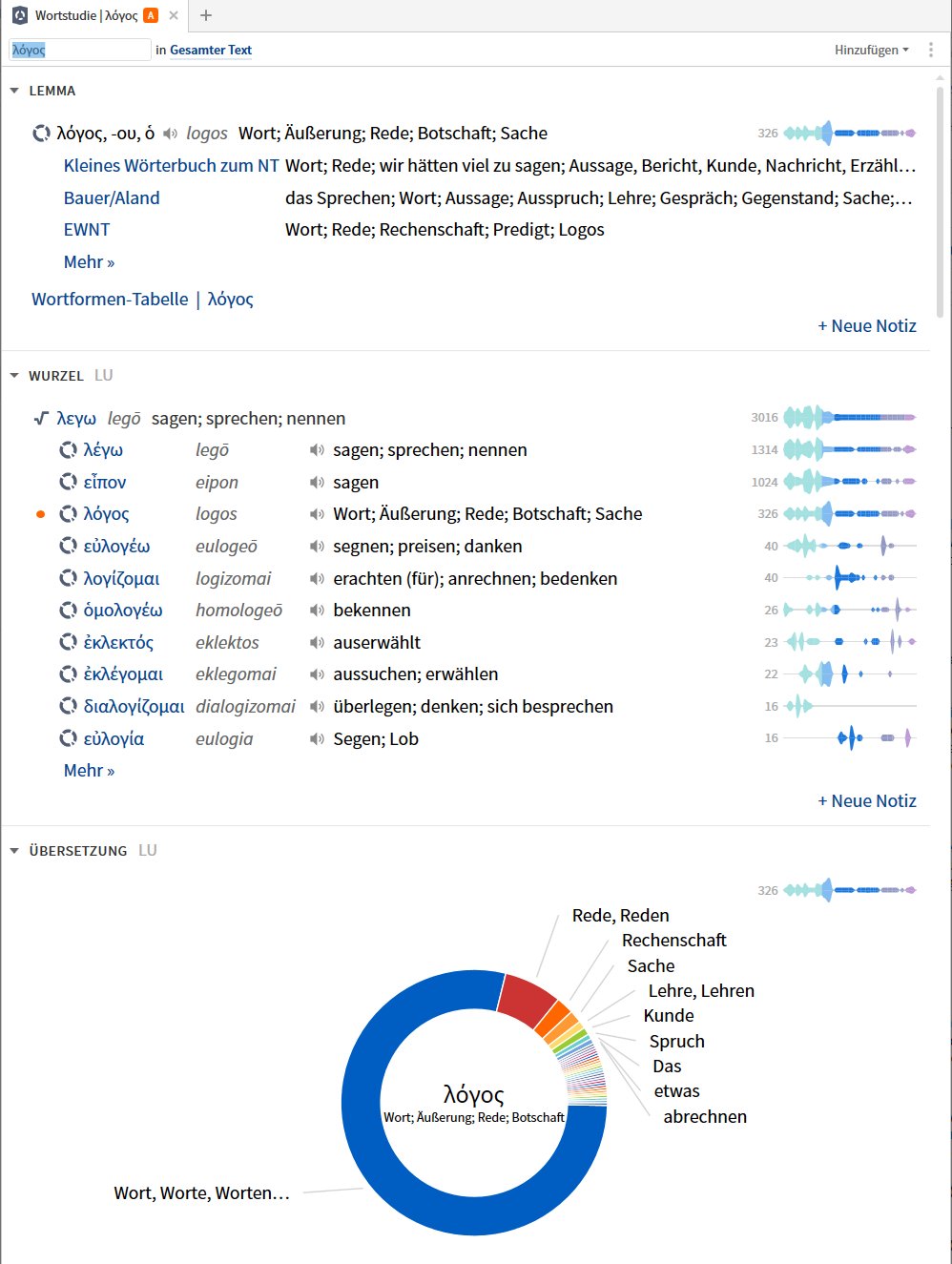The height and width of the screenshot is (1264, 952).
Task: Click the Spruch chart label
Action: [677, 1042]
